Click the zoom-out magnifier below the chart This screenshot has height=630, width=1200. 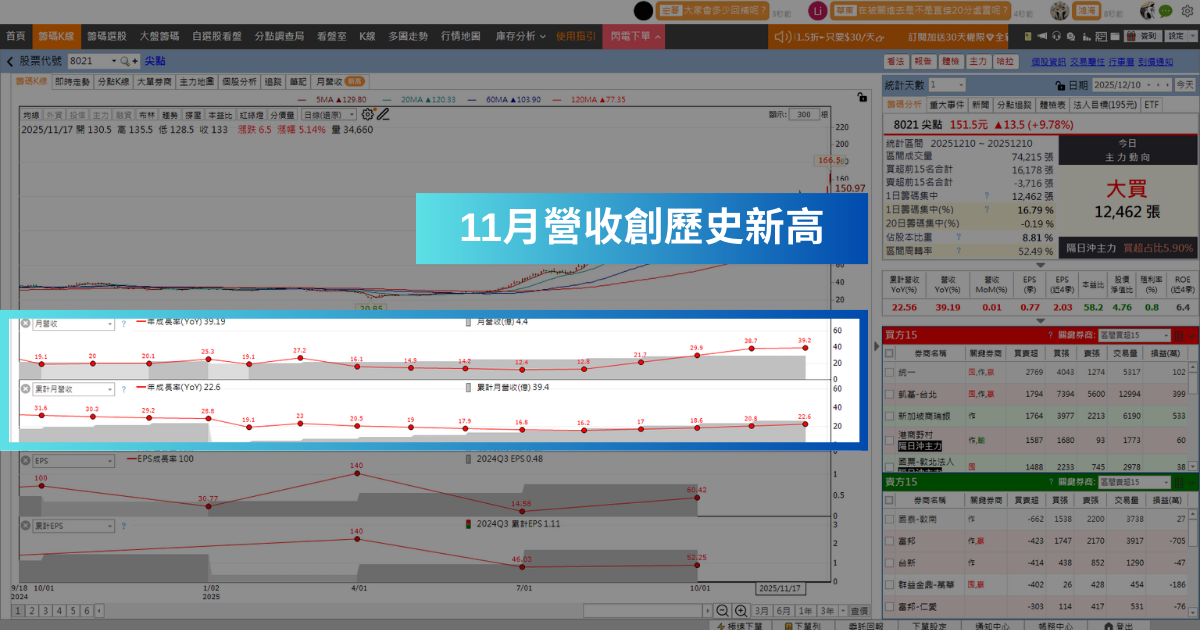click(722, 610)
